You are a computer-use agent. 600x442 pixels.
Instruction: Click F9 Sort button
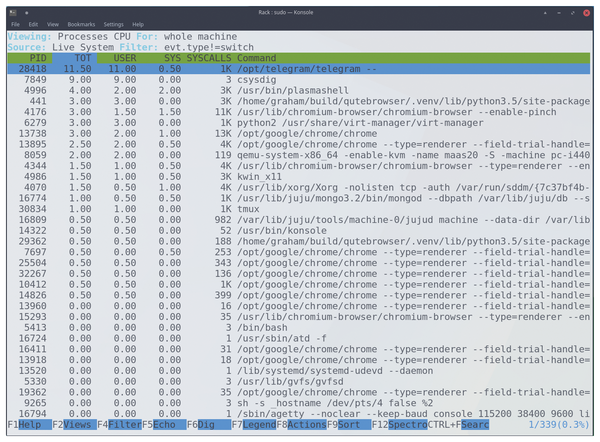(349, 425)
